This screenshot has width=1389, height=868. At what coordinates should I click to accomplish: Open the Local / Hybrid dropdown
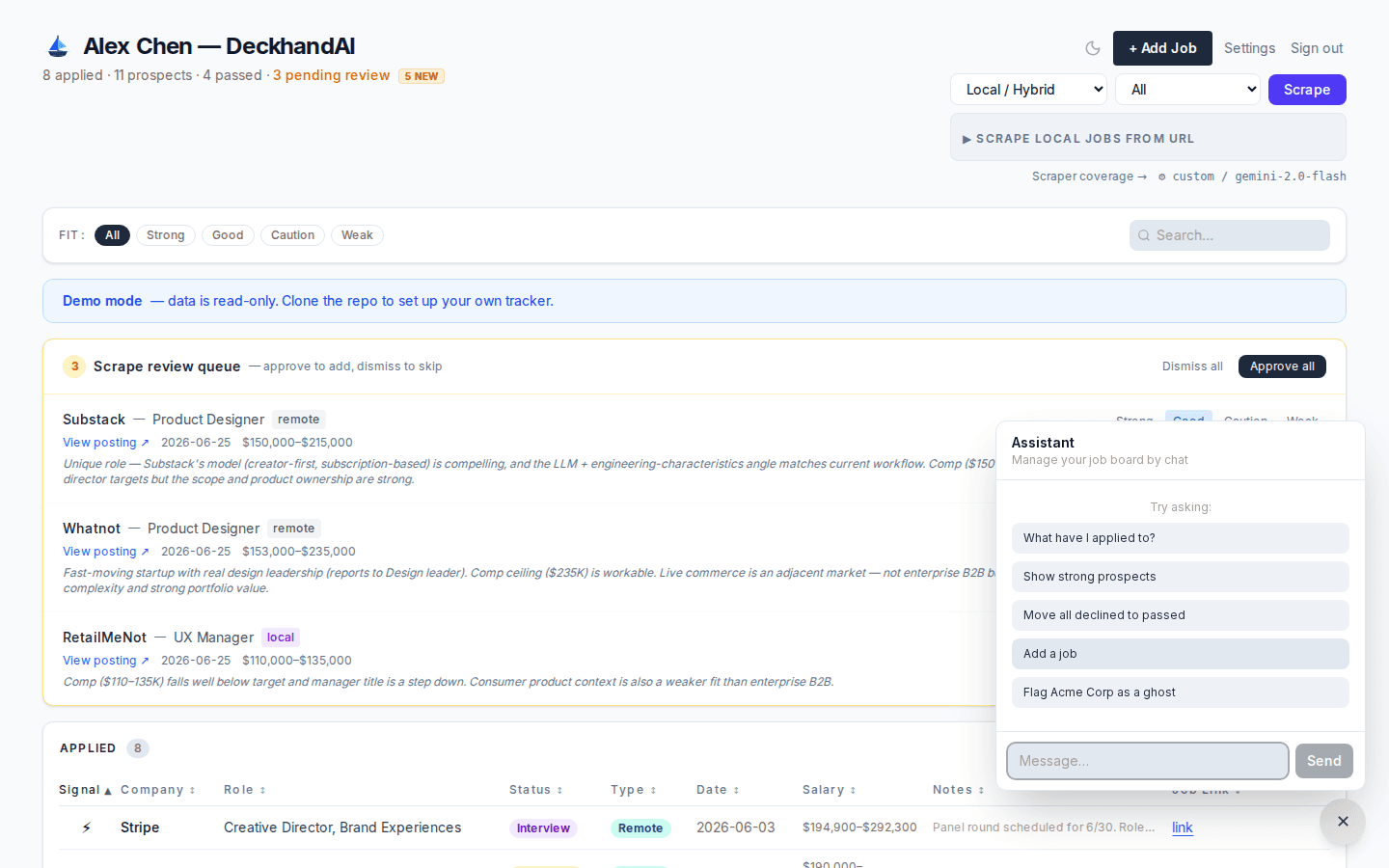(1028, 90)
